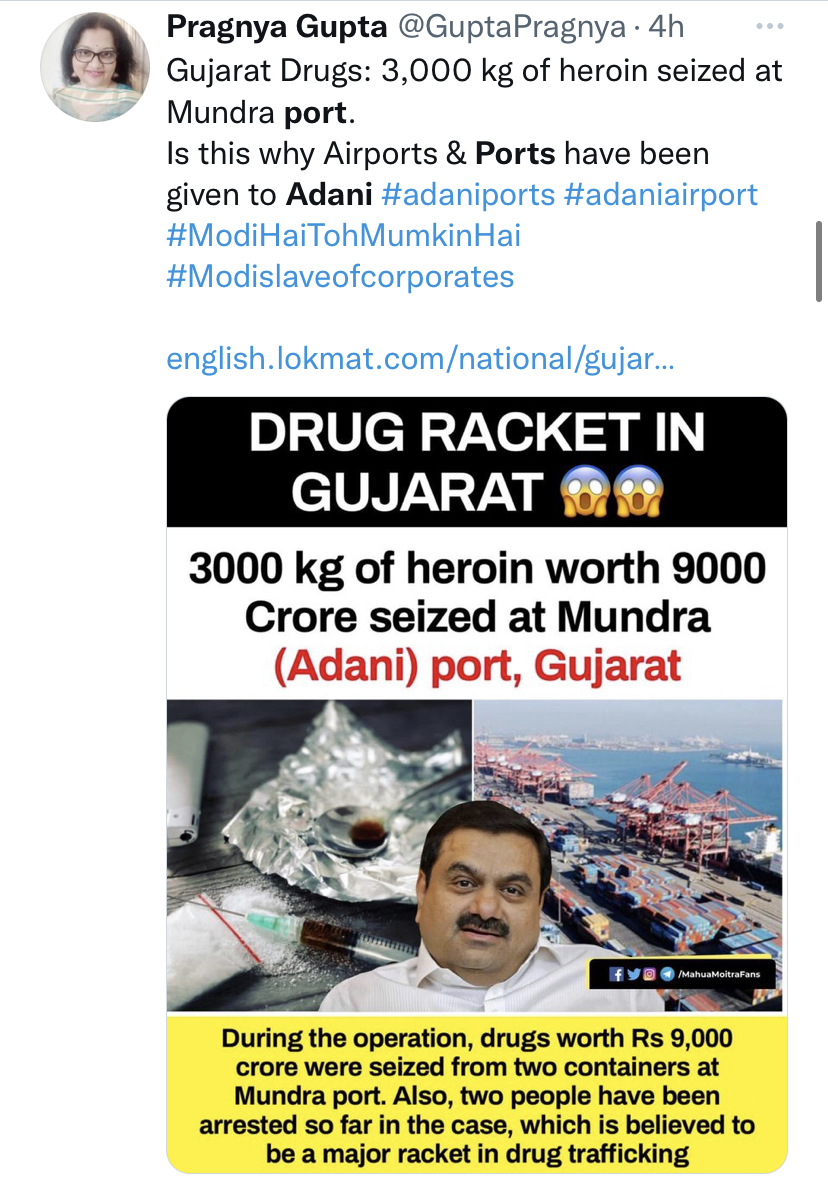
Task: Click the Twitter bird icon in the watermark
Action: (x=633, y=974)
